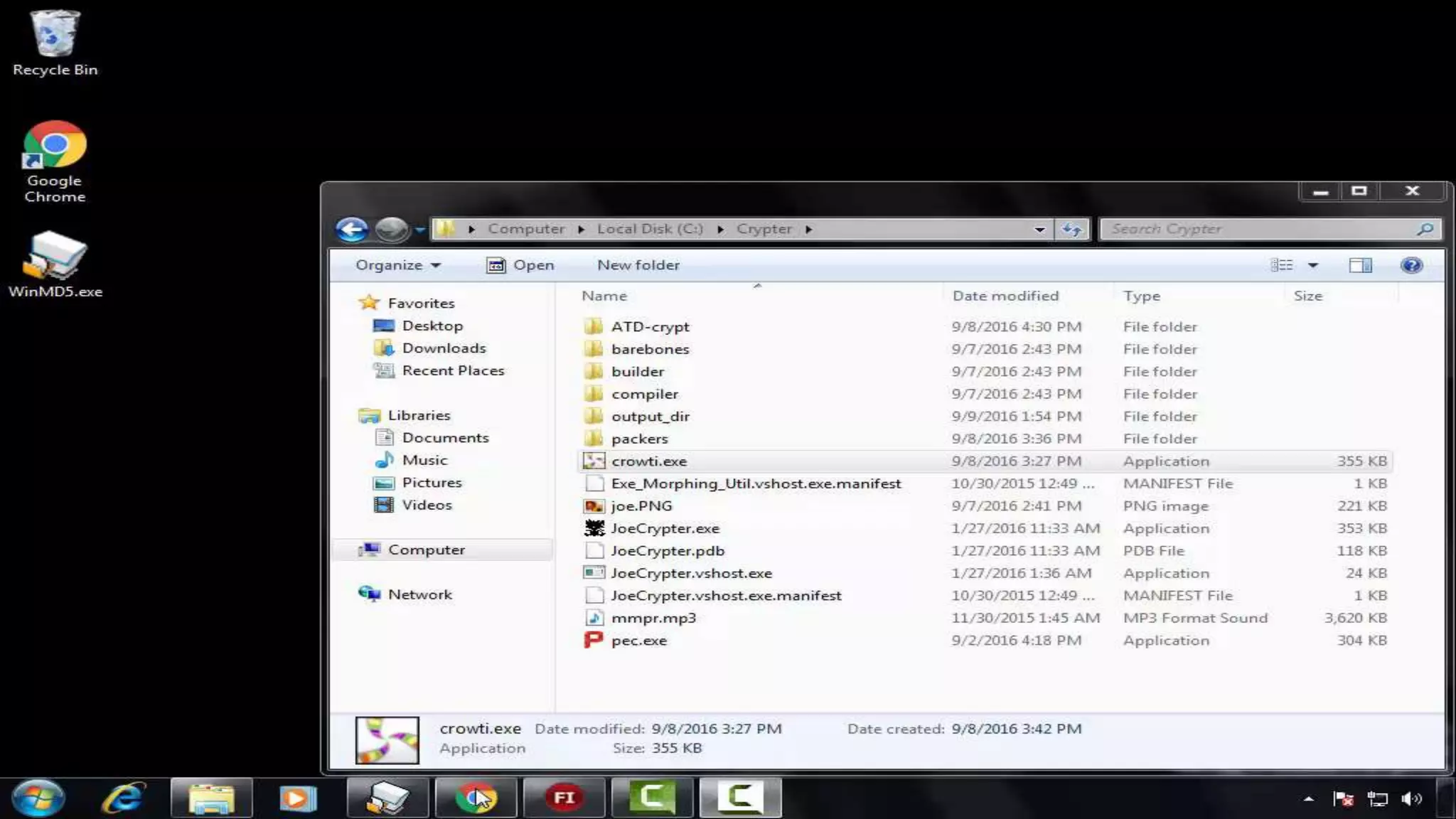Select Downloads in Favorites sidebar
The image size is (1456, 819).
click(443, 348)
